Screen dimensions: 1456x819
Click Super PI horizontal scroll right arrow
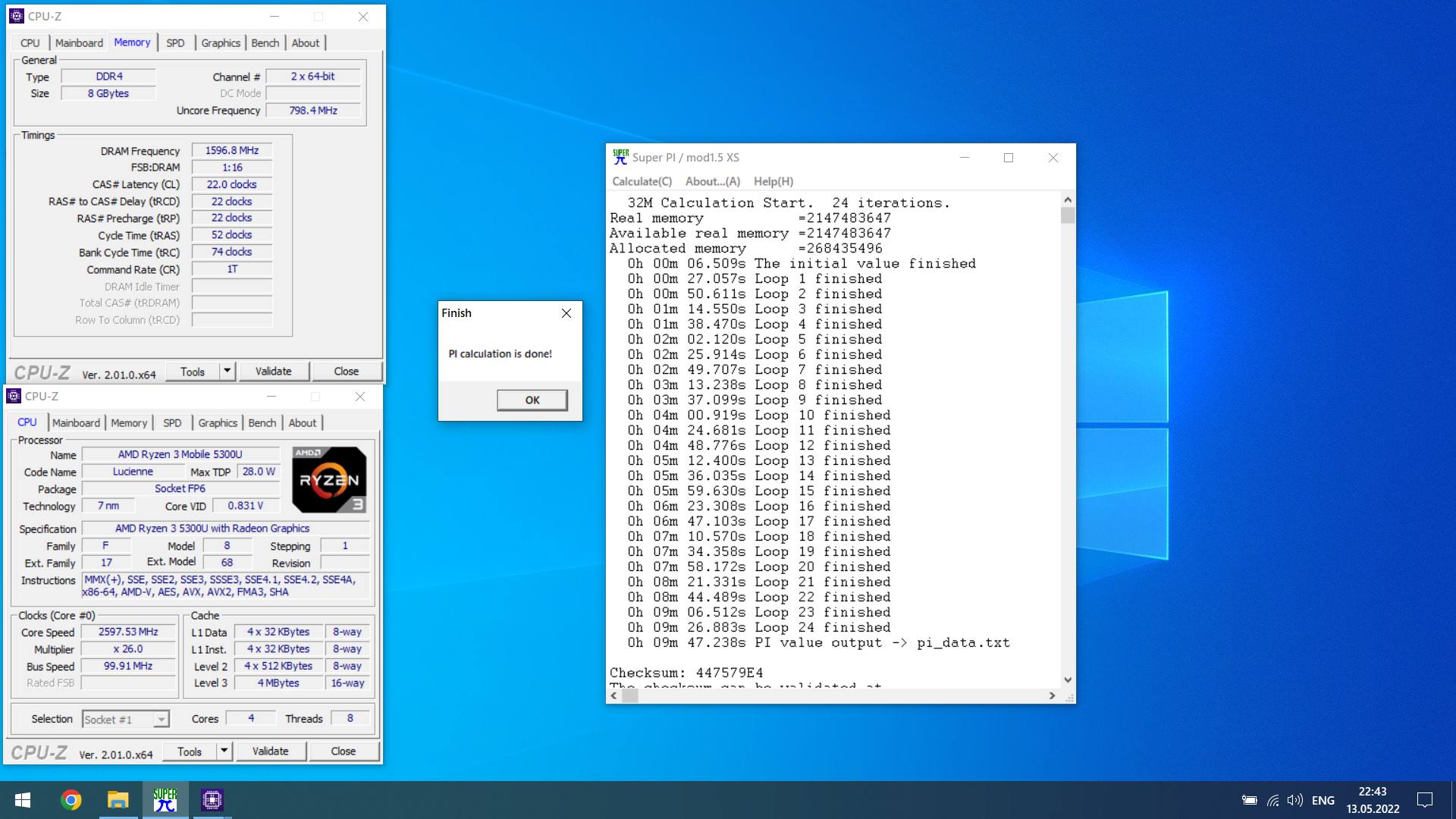tap(1052, 695)
